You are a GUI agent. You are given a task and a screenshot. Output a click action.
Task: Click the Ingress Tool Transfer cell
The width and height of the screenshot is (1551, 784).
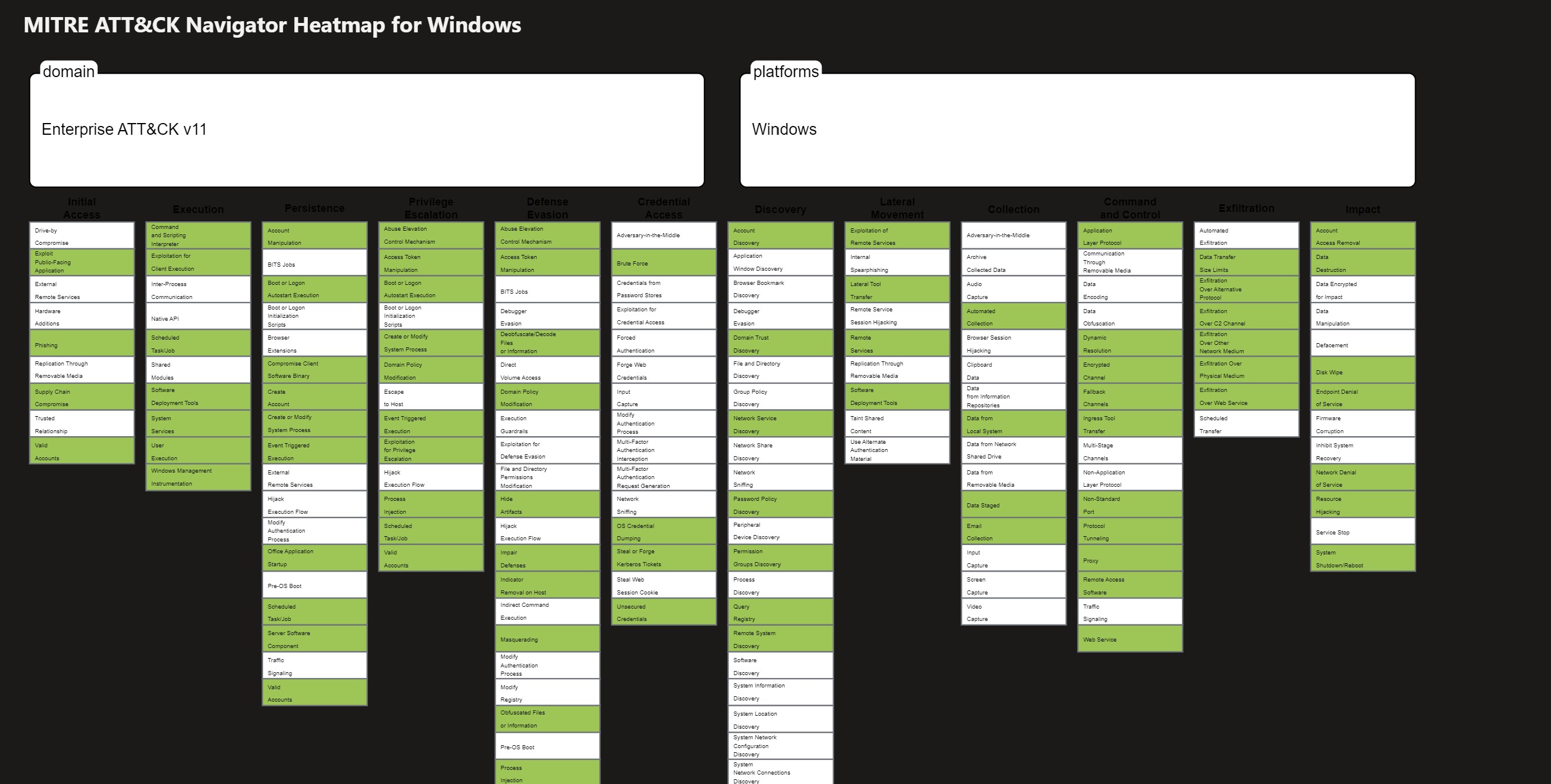[1130, 424]
